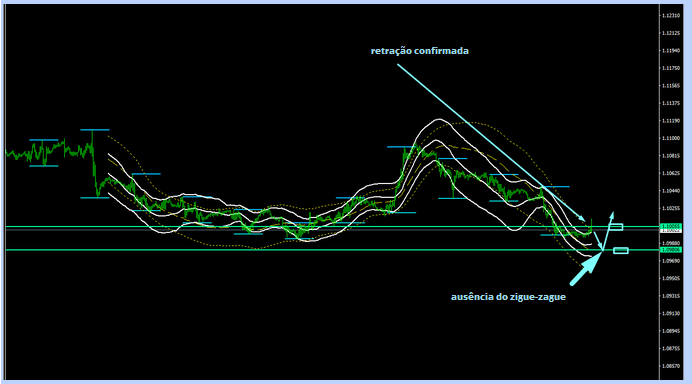The width and height of the screenshot is (692, 384).
Task: Click the 1.08755 price scale label
Action: click(x=671, y=349)
